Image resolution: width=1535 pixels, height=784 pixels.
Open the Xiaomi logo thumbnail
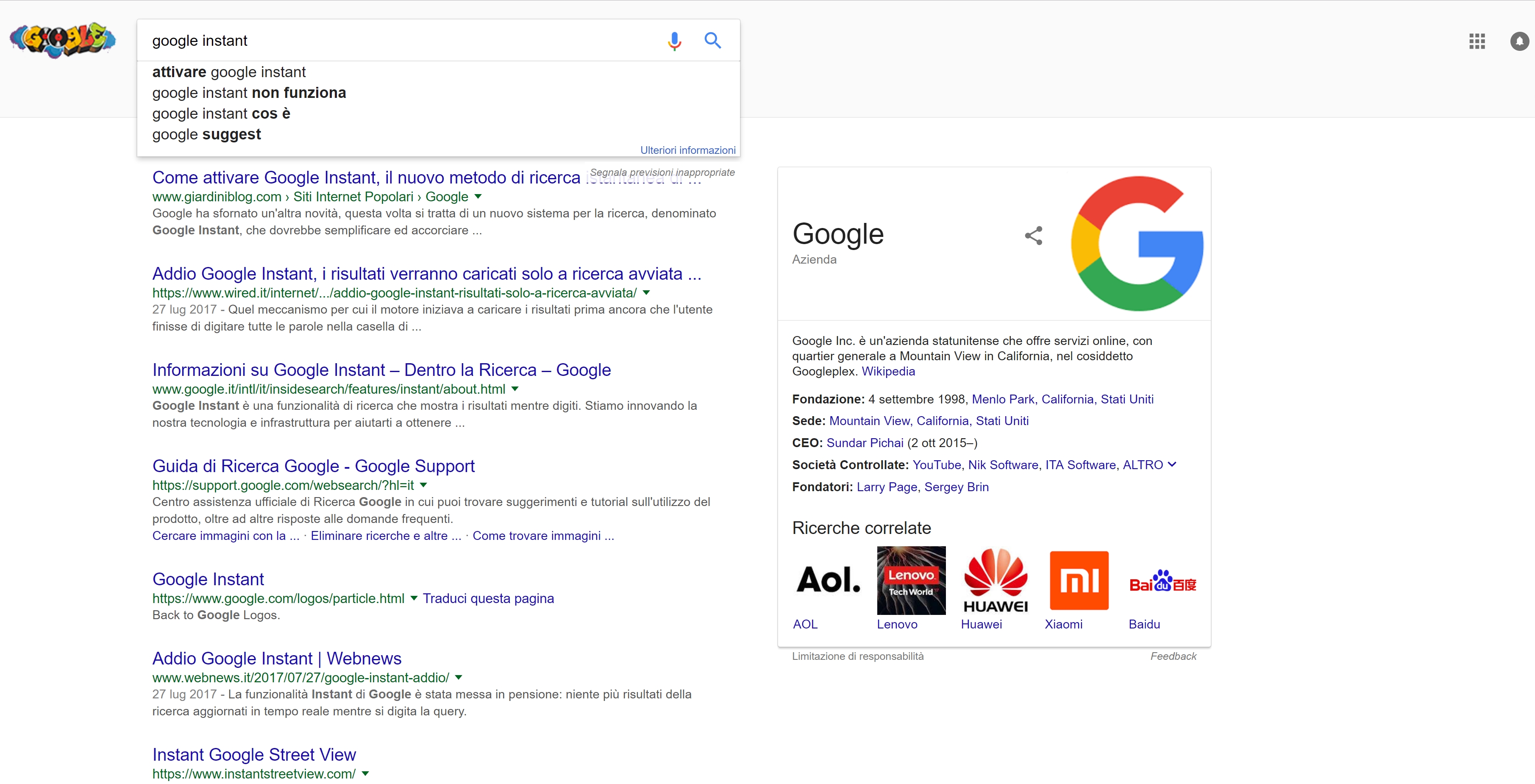[1079, 580]
